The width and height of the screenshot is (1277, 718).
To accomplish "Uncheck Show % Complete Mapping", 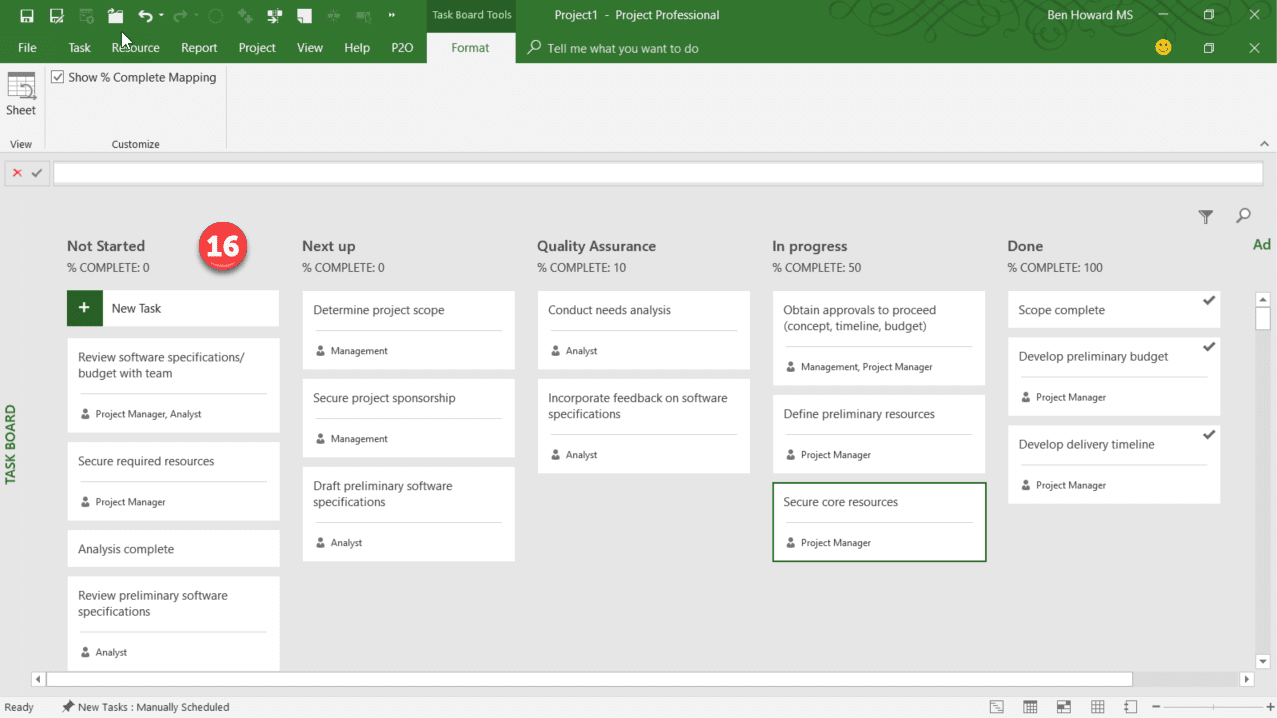I will coord(56,77).
